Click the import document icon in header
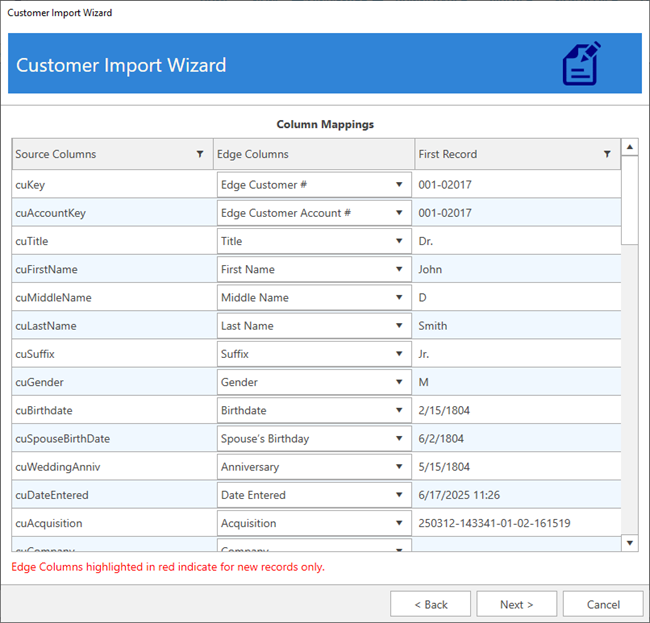Screen dimensions: 650x623 [581, 64]
